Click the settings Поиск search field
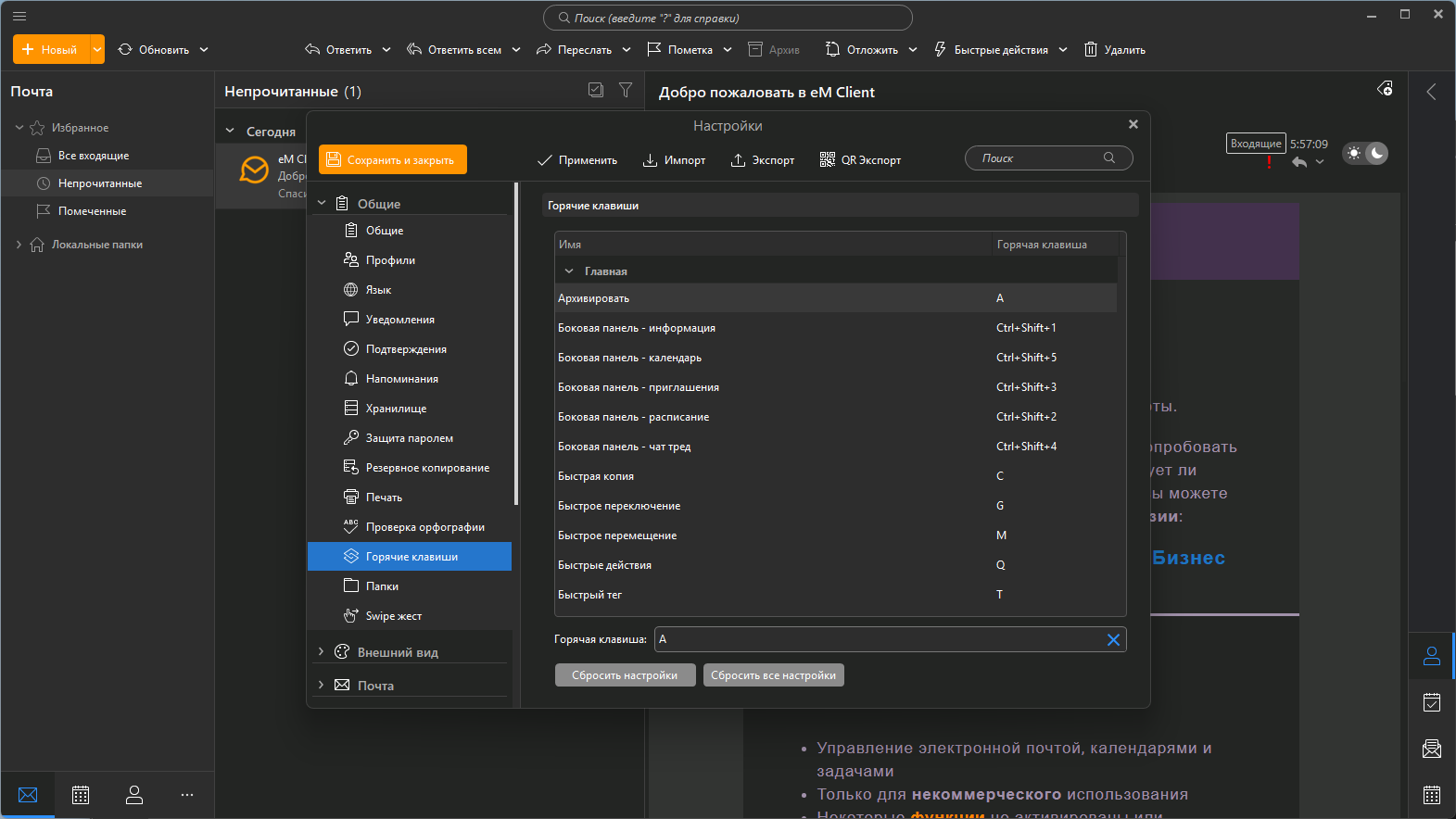Screen dimensions: 1456x819 (1038, 158)
